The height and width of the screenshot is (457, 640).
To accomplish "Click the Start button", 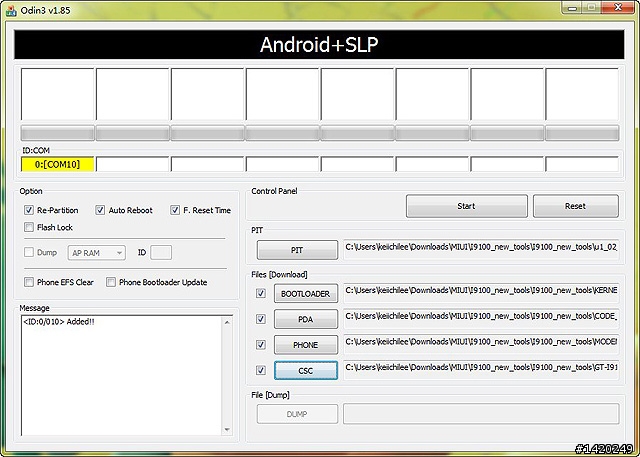I will (x=467, y=206).
